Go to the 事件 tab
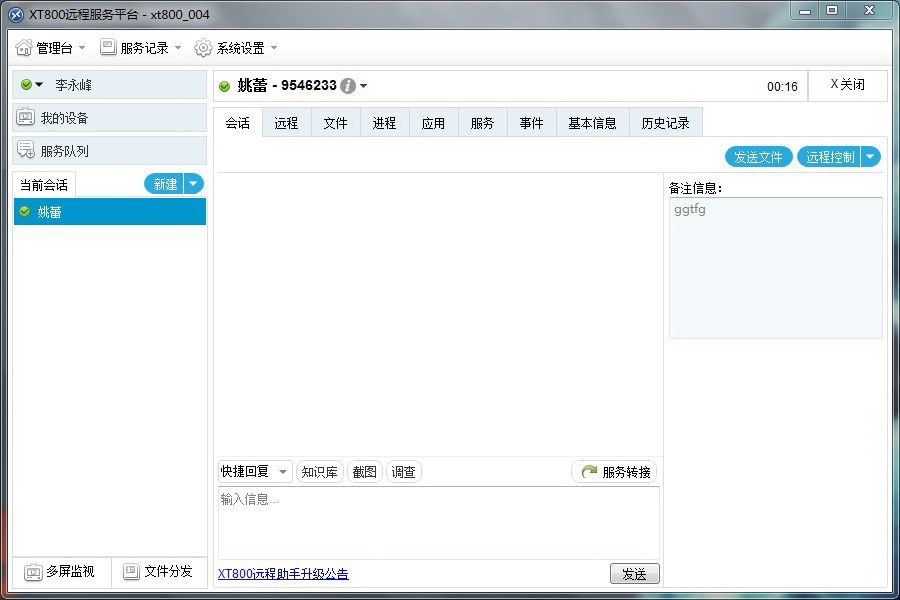900x600 pixels. (532, 123)
